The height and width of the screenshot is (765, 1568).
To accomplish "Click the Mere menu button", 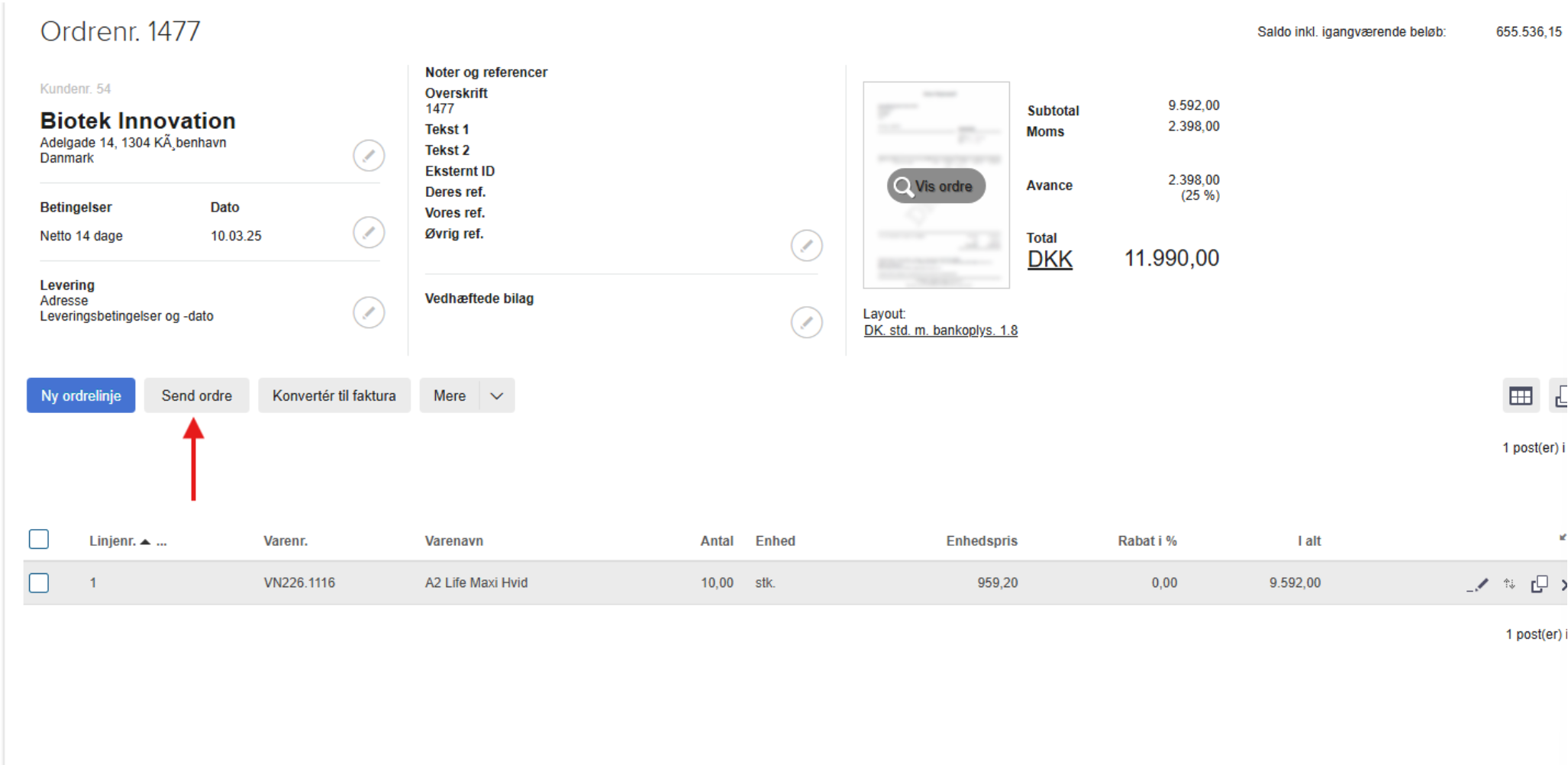I will click(x=450, y=396).
